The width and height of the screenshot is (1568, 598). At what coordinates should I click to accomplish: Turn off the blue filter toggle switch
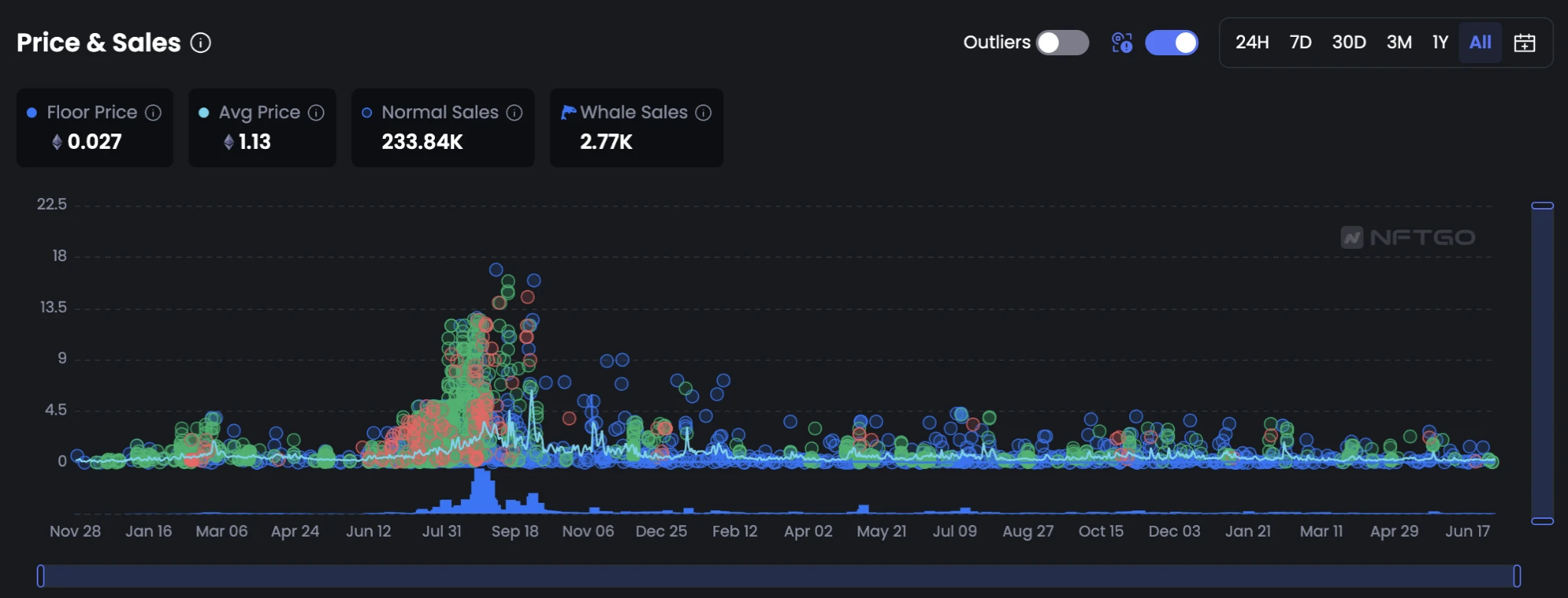(x=1171, y=43)
